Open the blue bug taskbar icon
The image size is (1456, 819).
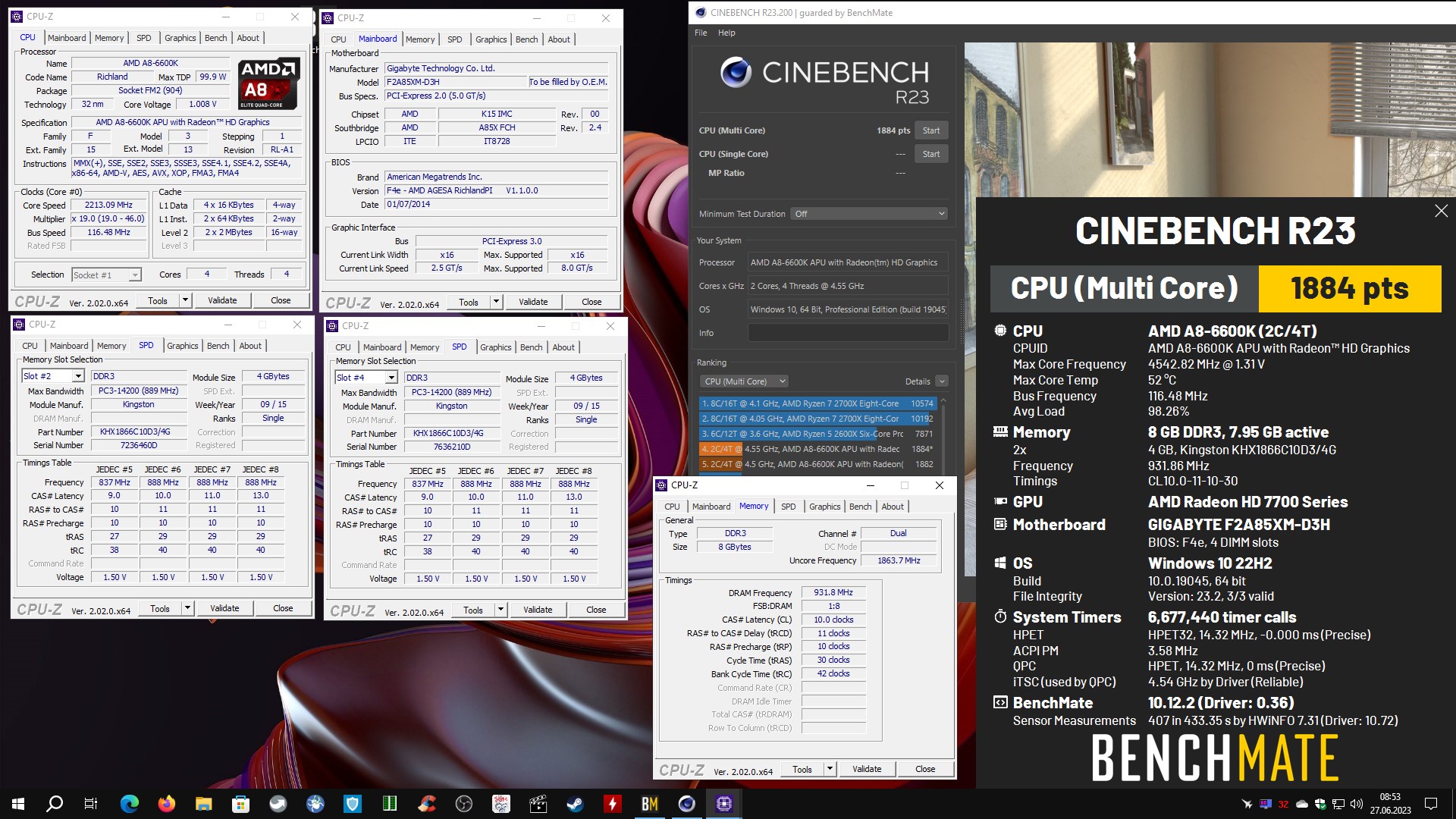coord(315,804)
